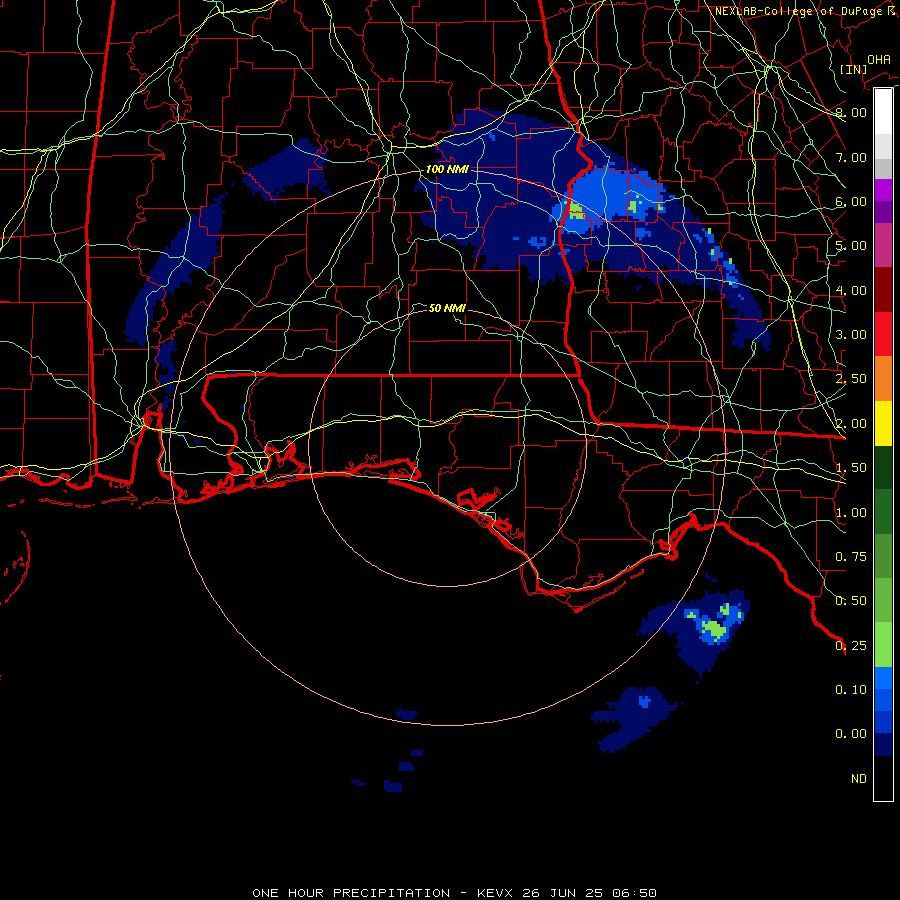Click the 7.00 legend value
Image resolution: width=900 pixels, height=900 pixels.
[x=851, y=157]
